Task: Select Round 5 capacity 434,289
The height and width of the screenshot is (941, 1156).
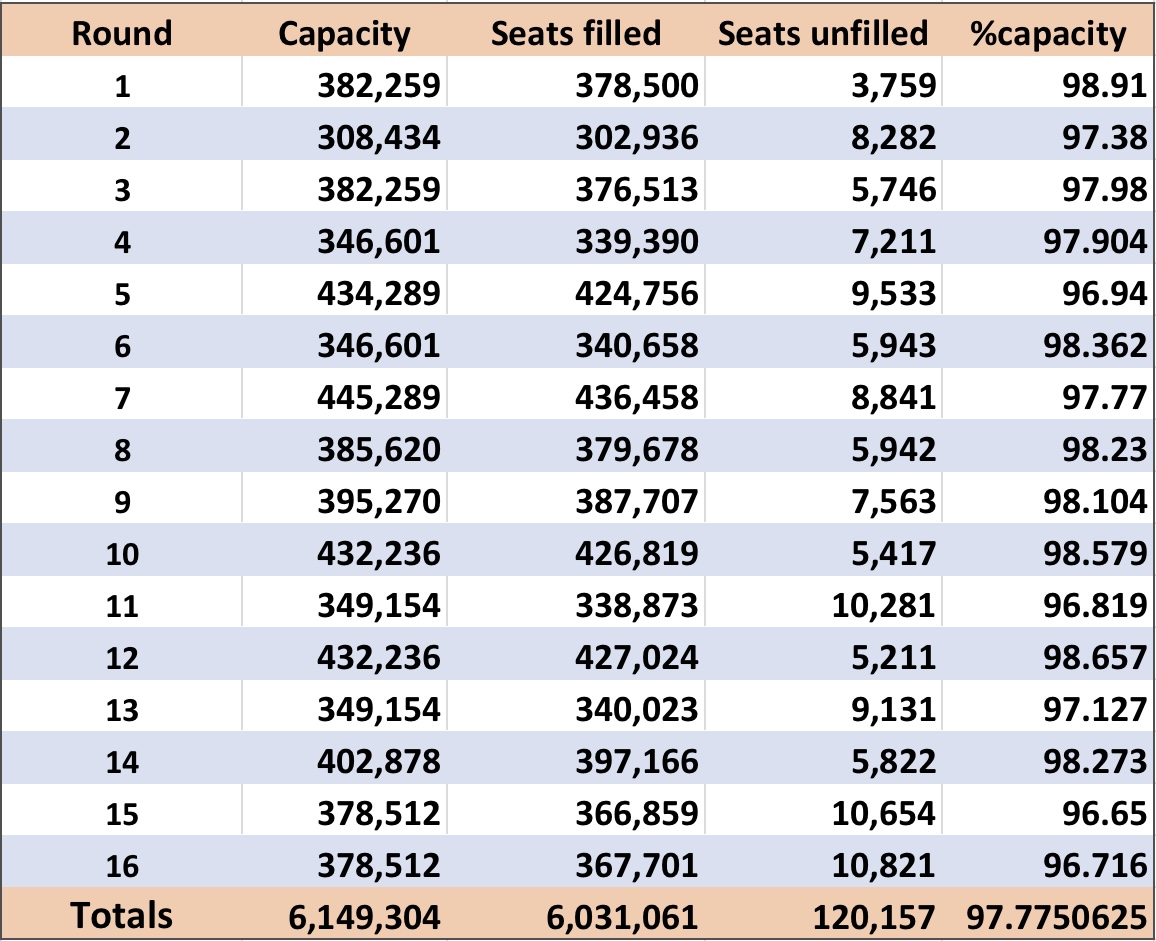Action: pyautogui.click(x=379, y=294)
